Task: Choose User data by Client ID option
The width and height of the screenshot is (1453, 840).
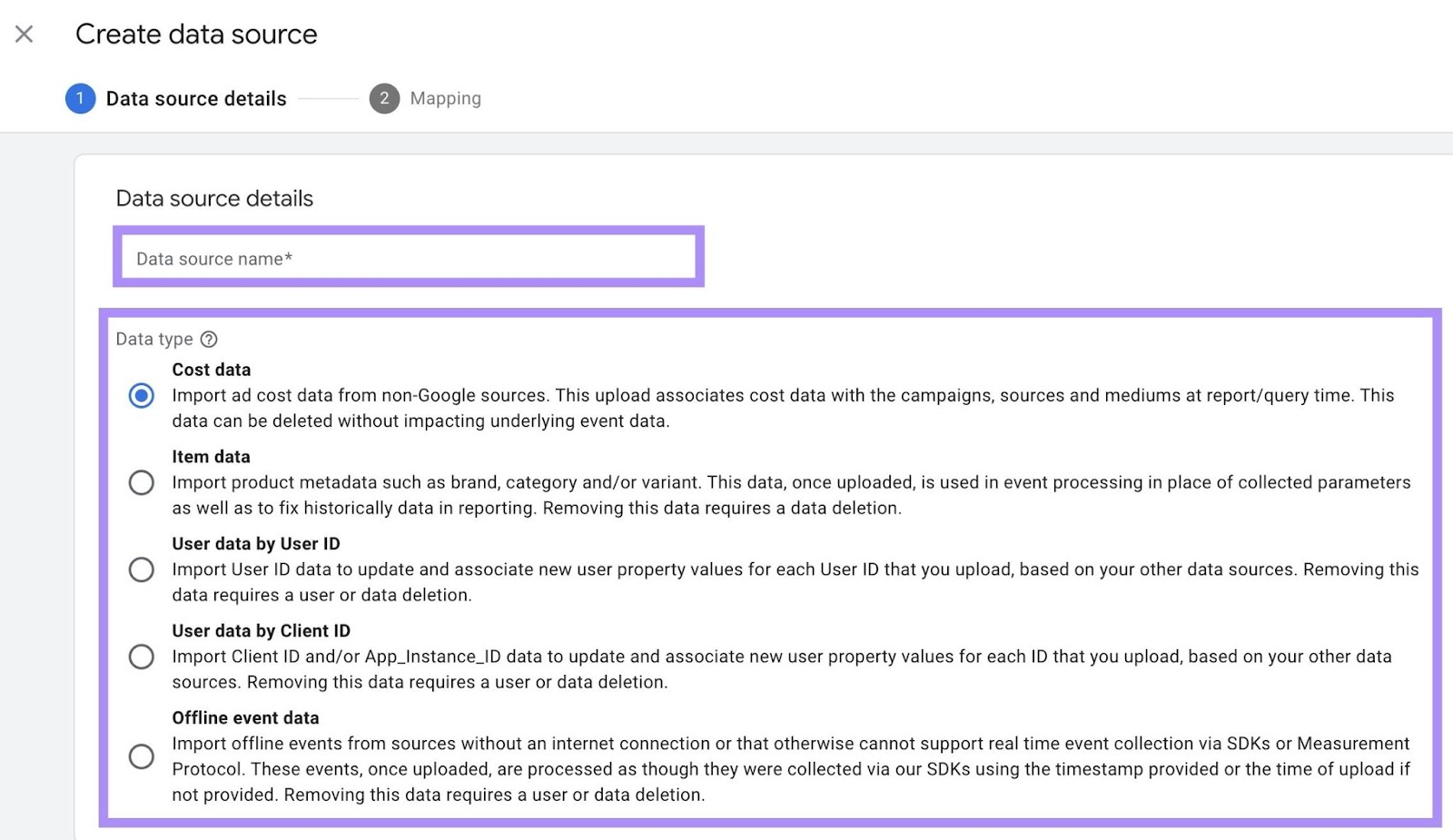Action: click(142, 657)
